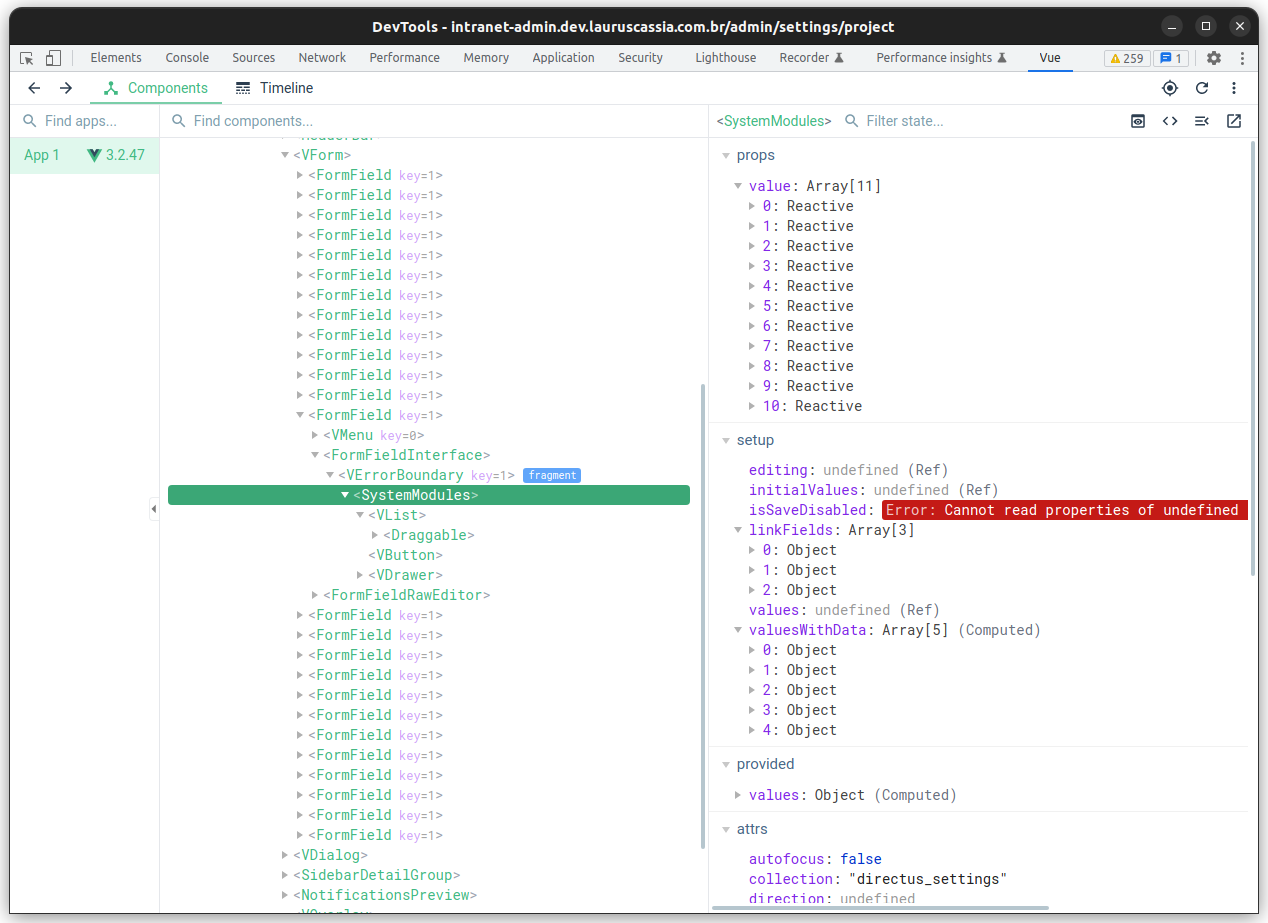Select the Vue panel tab
Screen dimensions: 1268x923
[x=1050, y=58]
